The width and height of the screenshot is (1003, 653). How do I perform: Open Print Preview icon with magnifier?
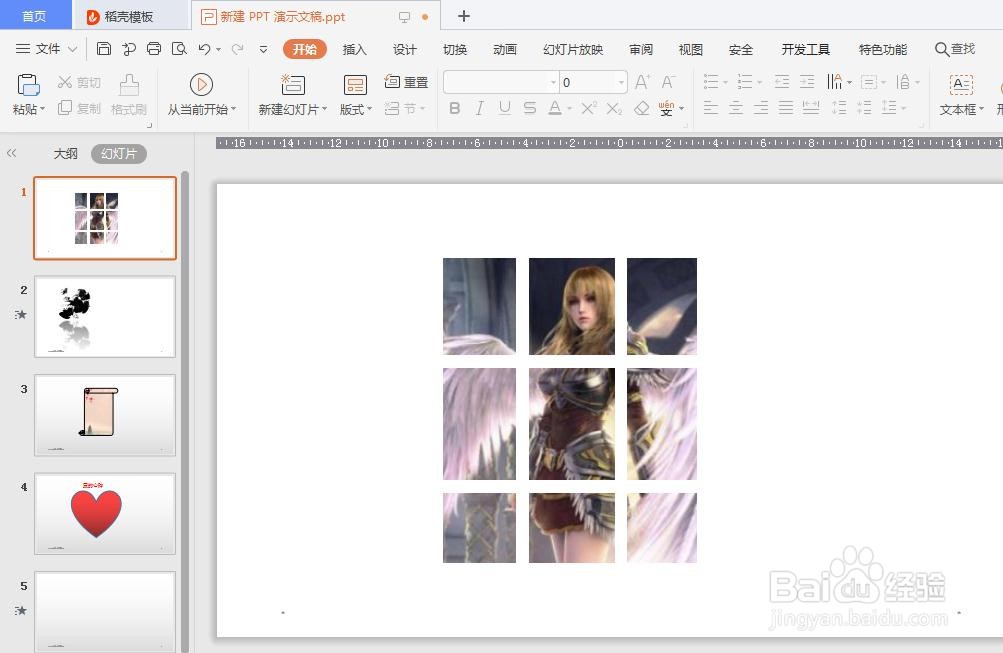pyautogui.click(x=179, y=49)
